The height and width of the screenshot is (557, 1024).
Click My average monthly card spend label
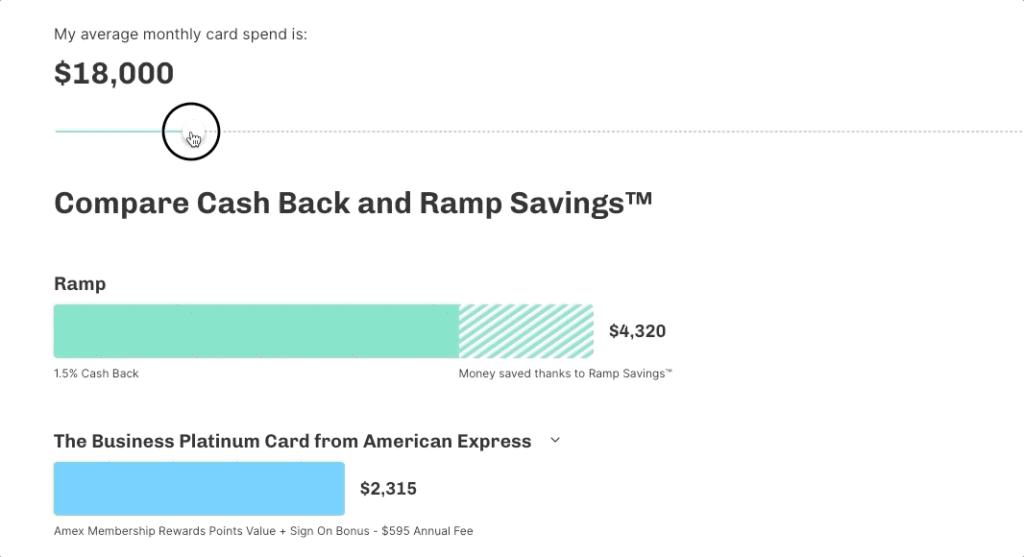tap(180, 34)
